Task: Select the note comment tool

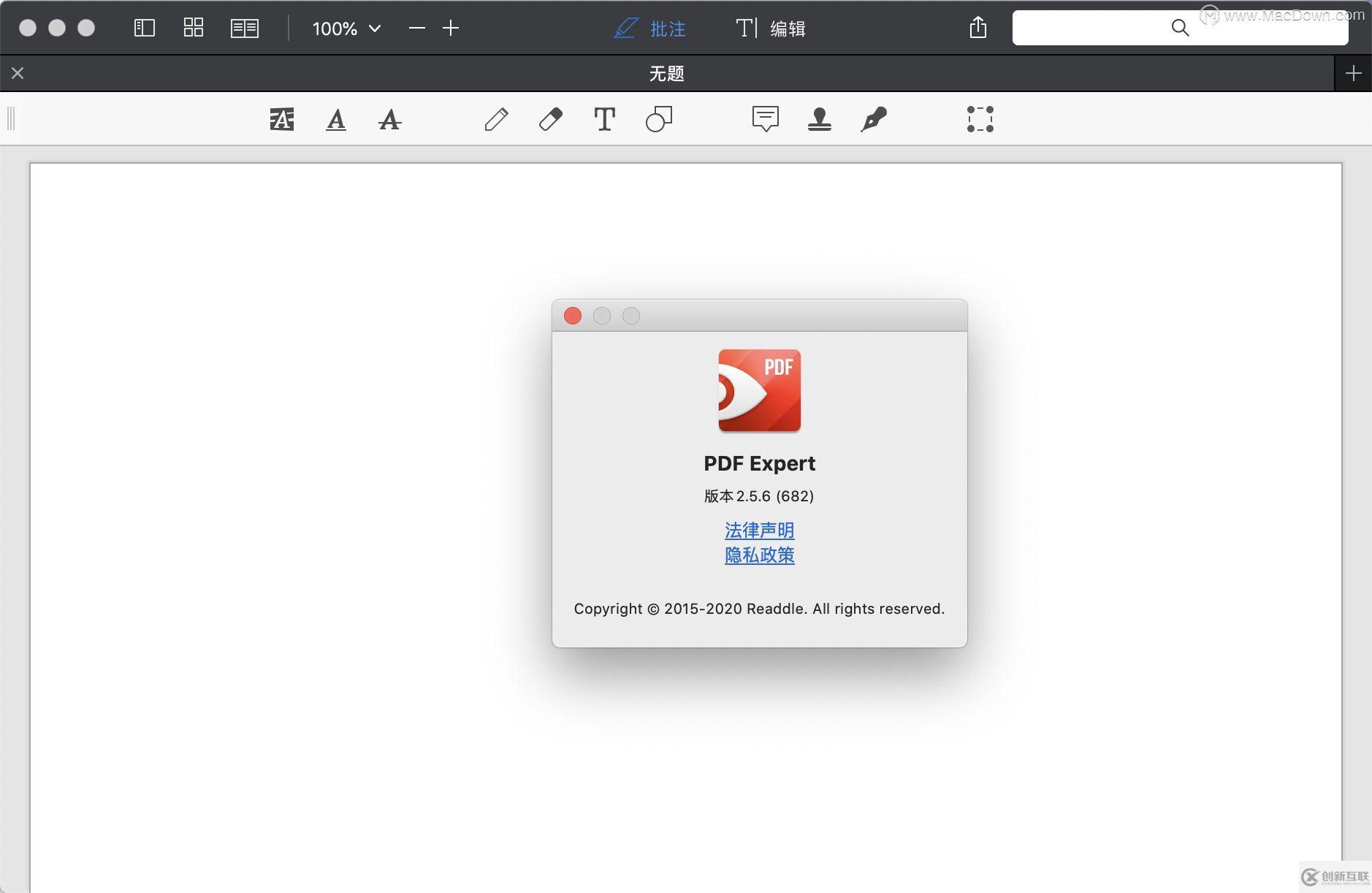Action: [766, 118]
